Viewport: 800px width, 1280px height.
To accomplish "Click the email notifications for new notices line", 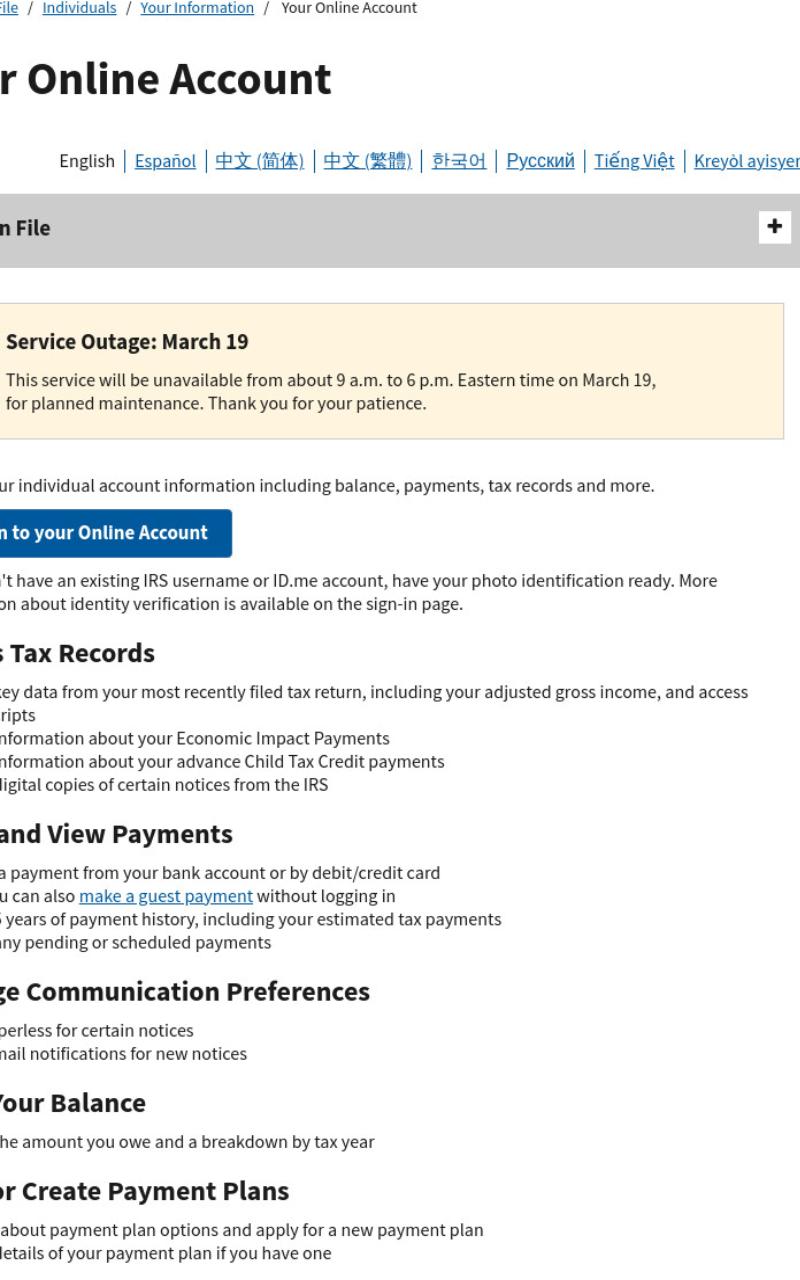I will [123, 1053].
